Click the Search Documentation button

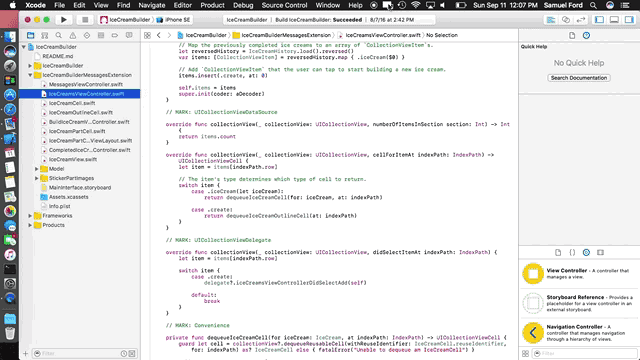pos(579,78)
